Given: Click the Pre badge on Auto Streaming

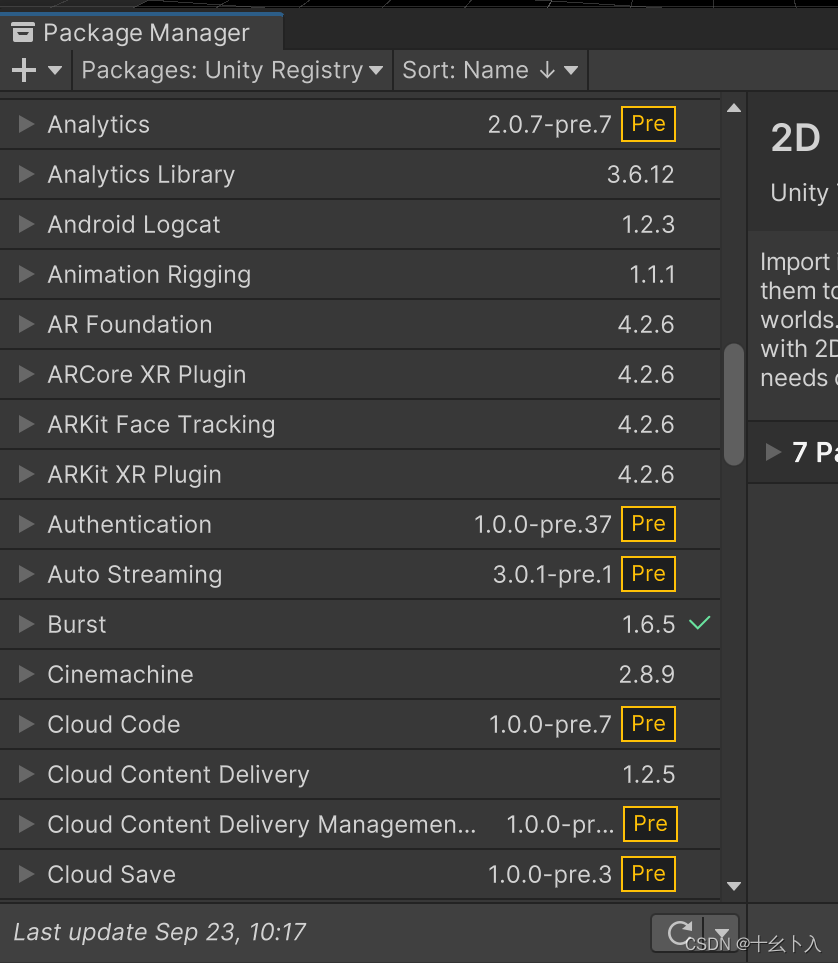Looking at the screenshot, I should [x=648, y=574].
